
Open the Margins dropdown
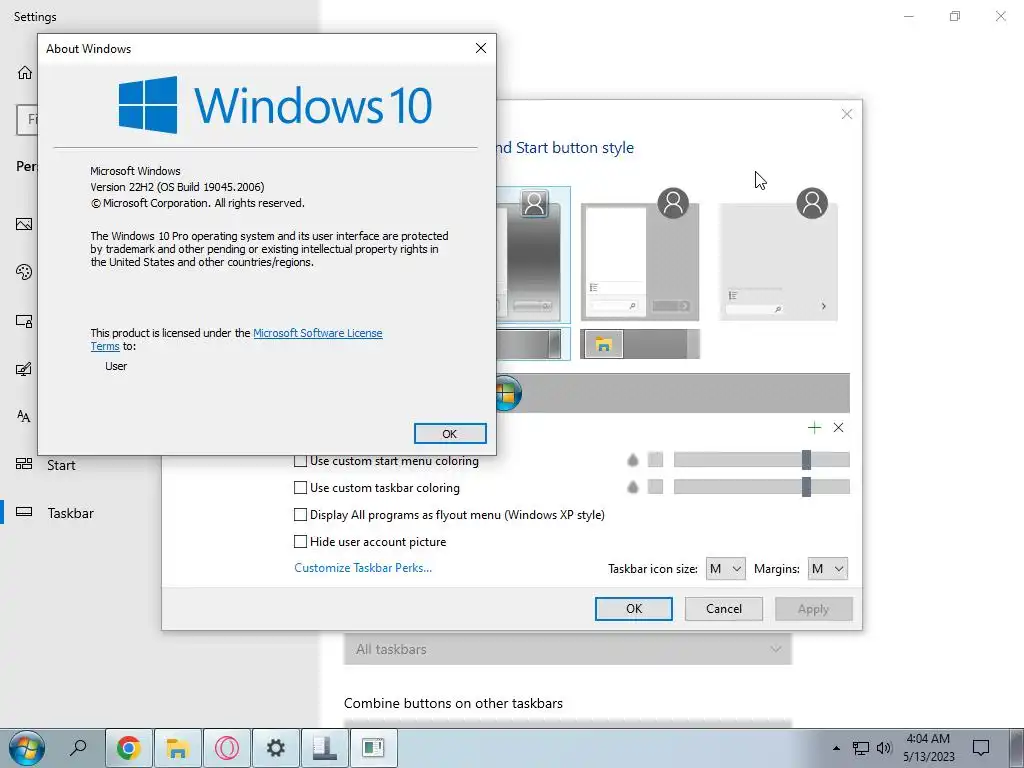(x=827, y=569)
